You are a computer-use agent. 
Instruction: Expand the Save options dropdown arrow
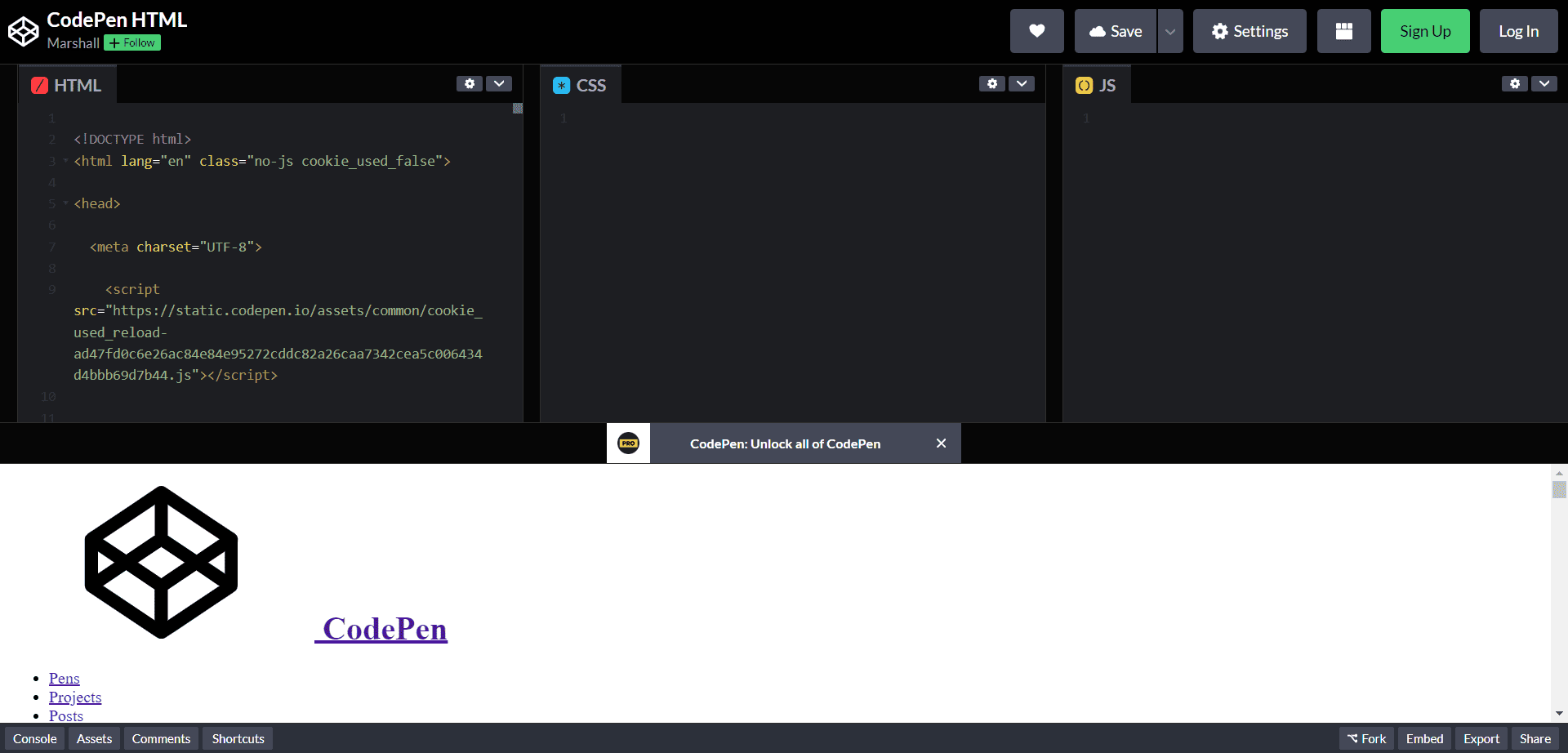(1169, 31)
